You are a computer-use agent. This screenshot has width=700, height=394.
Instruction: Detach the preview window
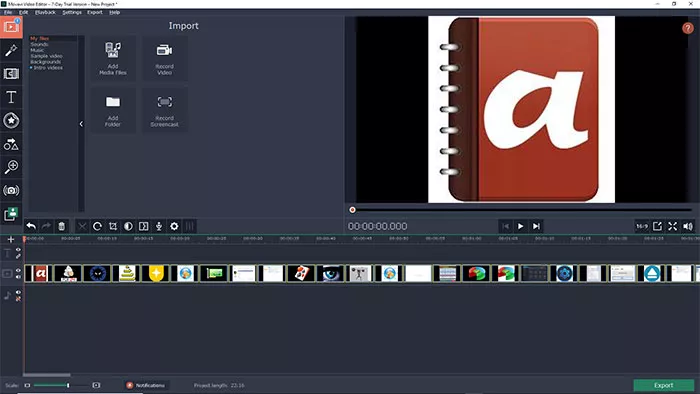(x=657, y=226)
